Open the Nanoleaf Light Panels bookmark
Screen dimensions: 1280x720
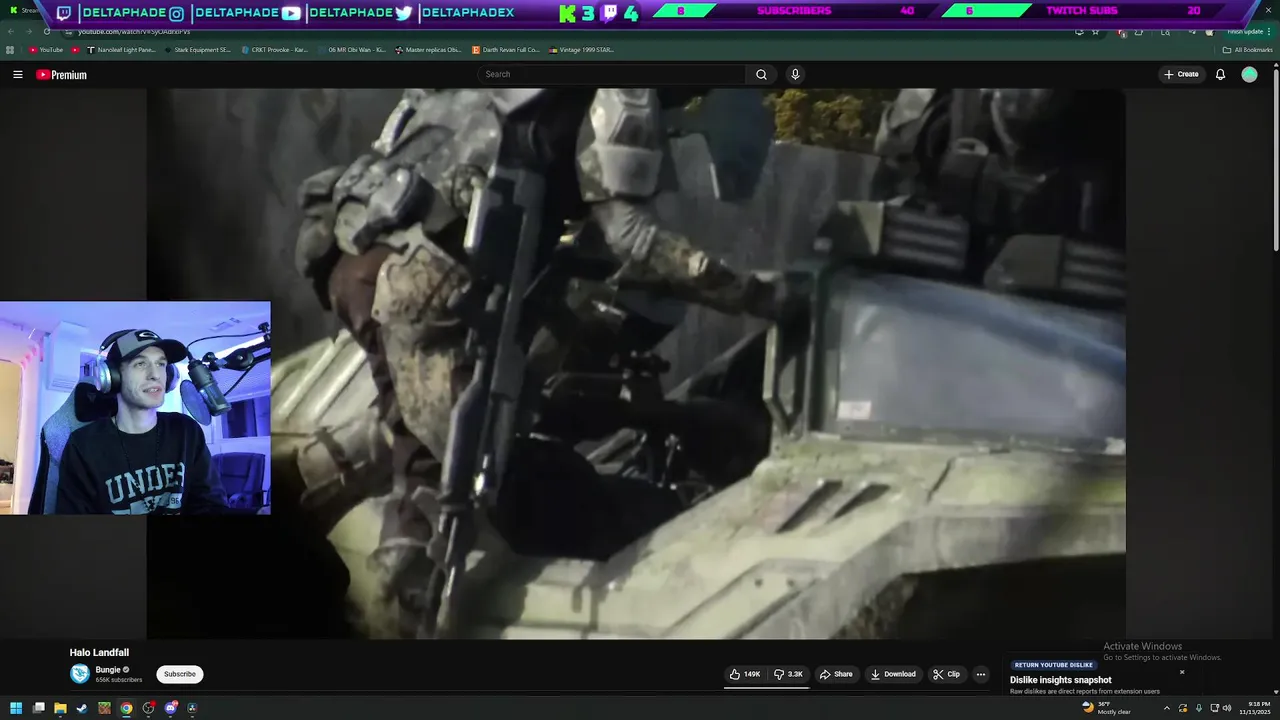click(122, 50)
